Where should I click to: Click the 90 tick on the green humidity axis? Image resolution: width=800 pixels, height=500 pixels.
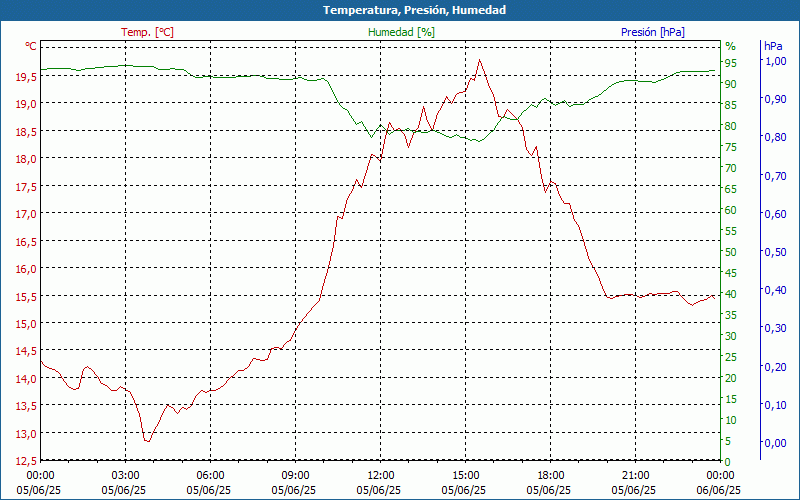(730, 84)
